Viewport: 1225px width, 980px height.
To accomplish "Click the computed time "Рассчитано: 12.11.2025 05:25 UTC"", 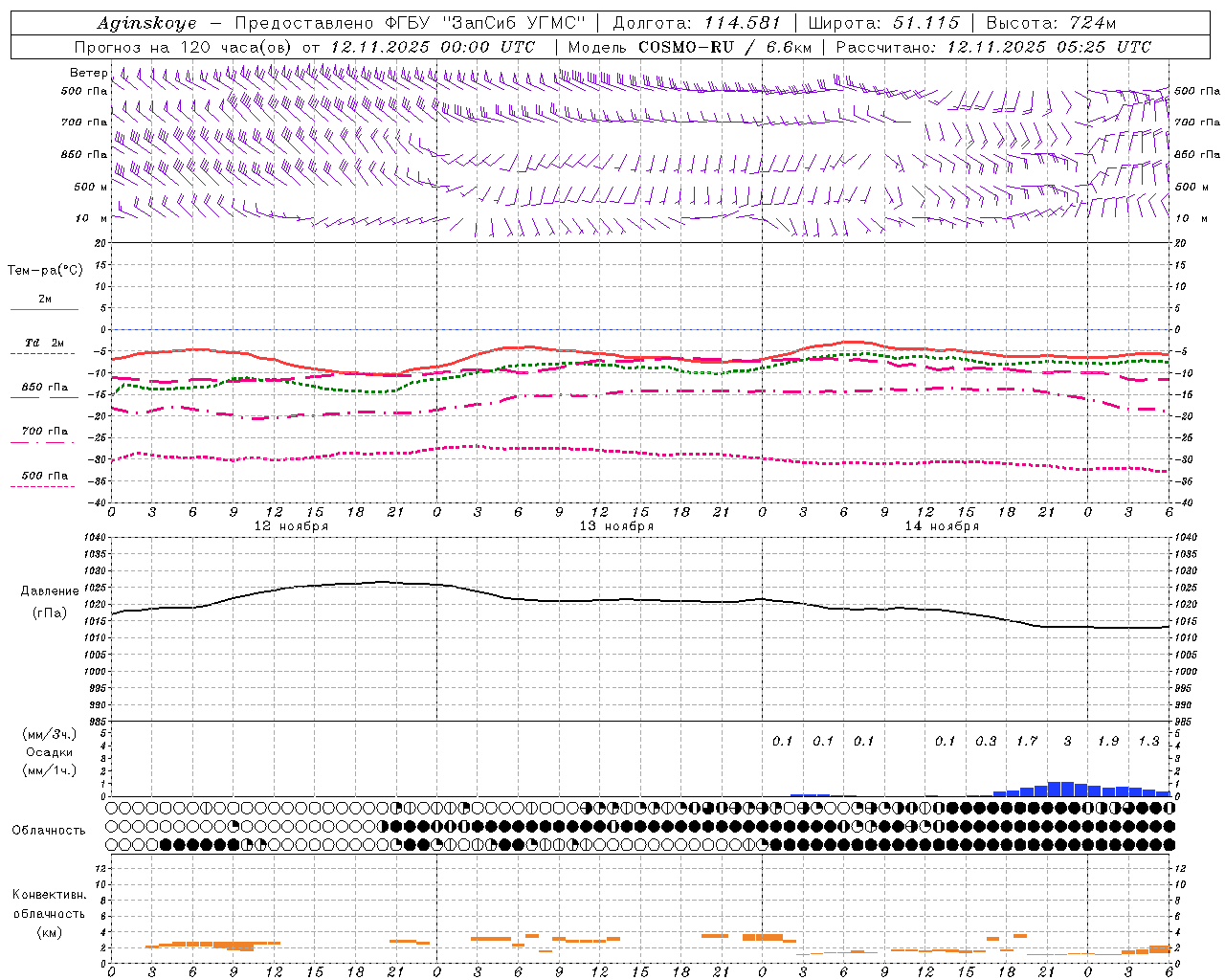I will (x=993, y=47).
